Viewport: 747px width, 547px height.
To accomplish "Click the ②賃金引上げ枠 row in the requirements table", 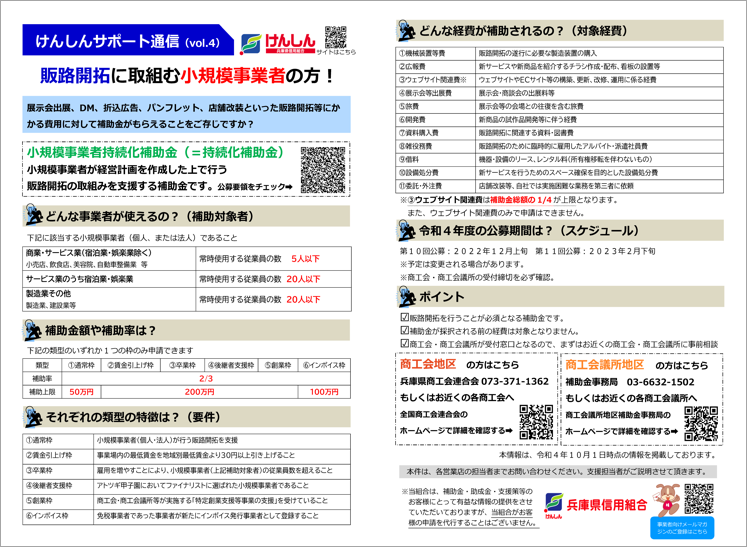I will coord(186,456).
